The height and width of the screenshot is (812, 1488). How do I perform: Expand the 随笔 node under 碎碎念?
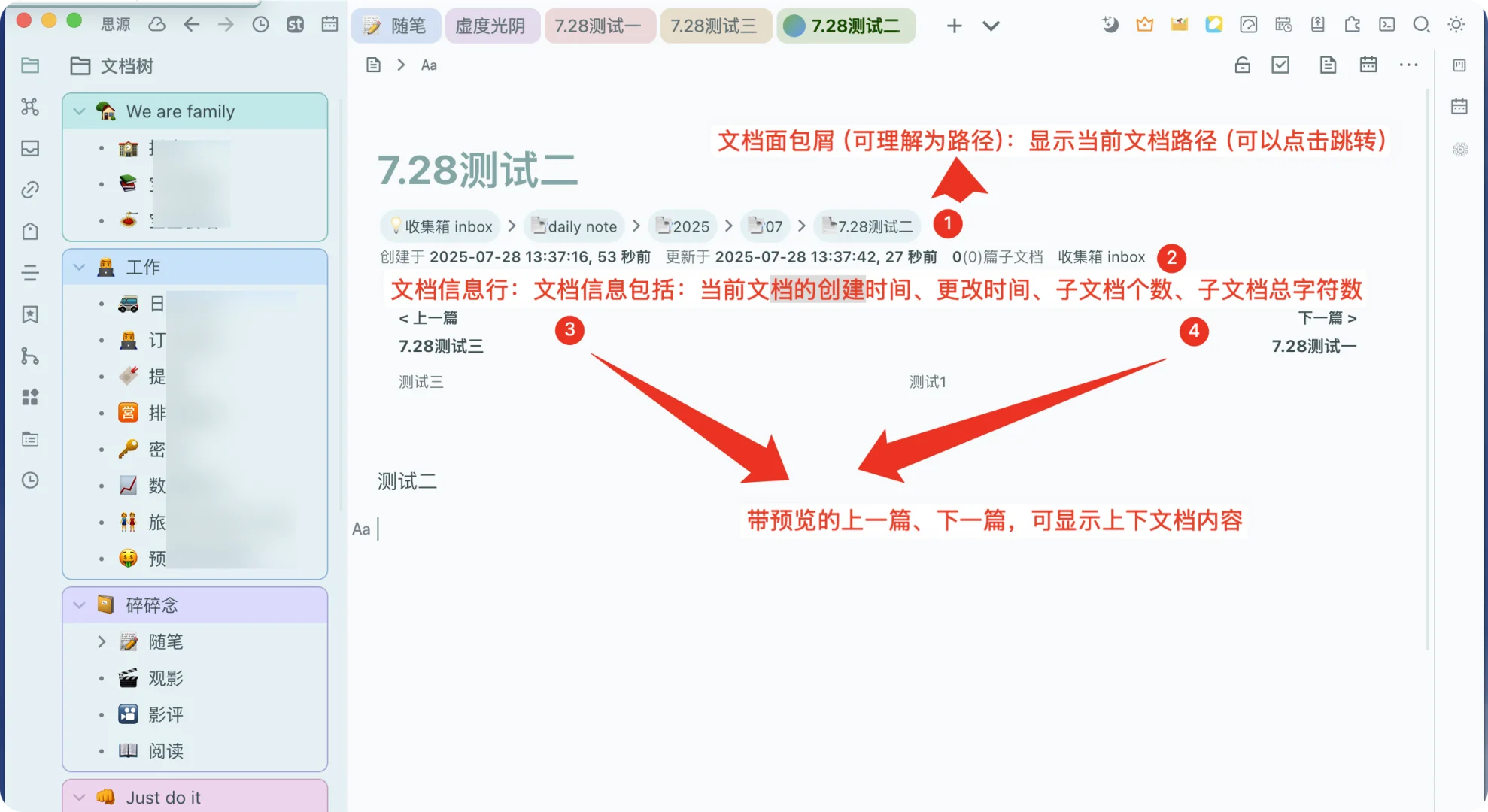[x=102, y=641]
